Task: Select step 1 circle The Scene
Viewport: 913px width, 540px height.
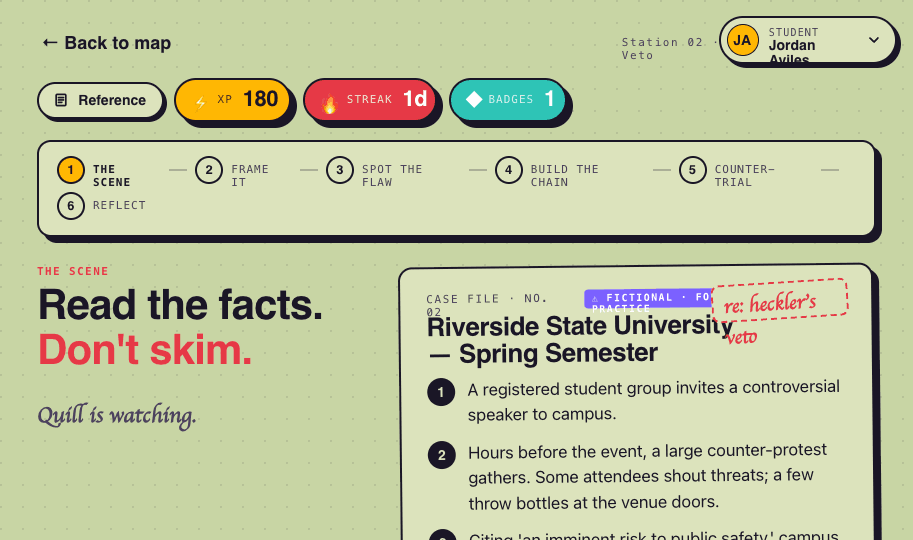Action: (x=71, y=170)
